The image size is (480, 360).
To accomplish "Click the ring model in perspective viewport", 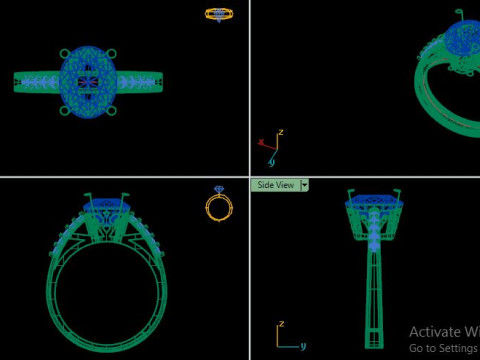I will [448, 73].
